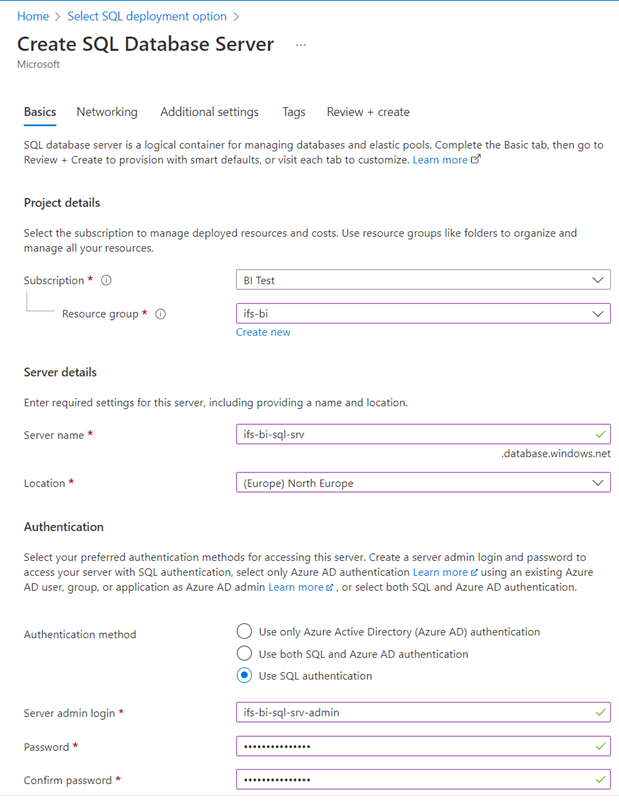Viewport: 619px width, 803px height.
Task: Select Use only Azure Active Directory authentication
Action: coord(243,631)
